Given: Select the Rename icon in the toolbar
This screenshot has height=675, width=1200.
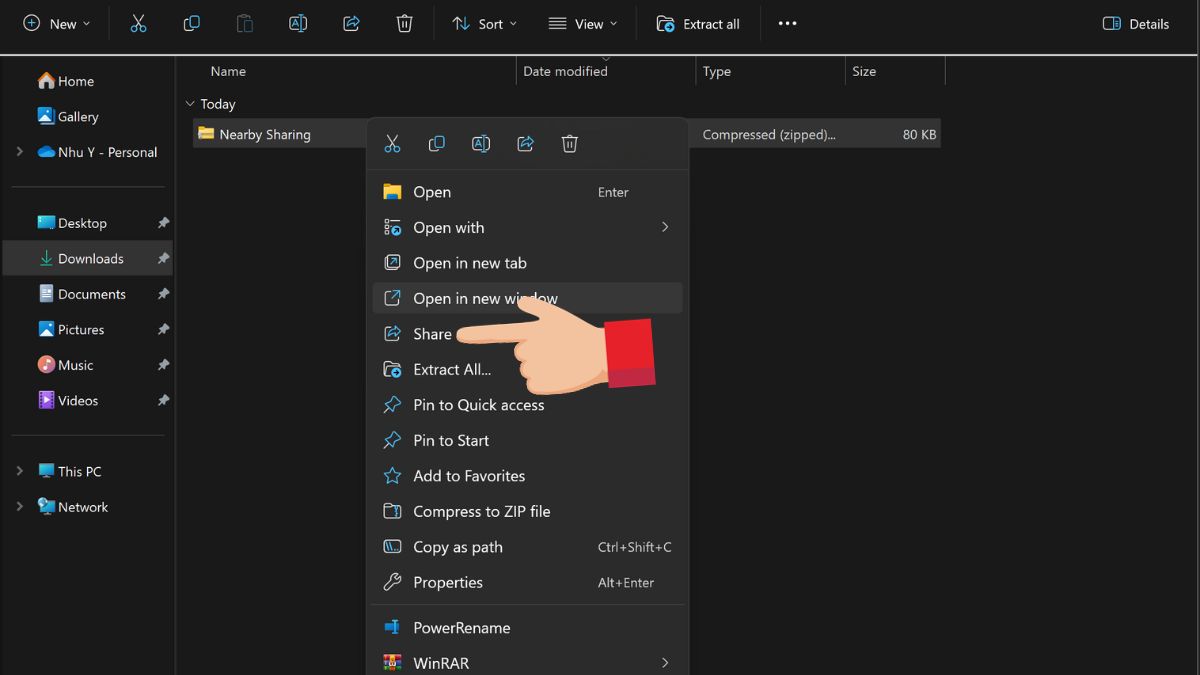Looking at the screenshot, I should tap(297, 23).
